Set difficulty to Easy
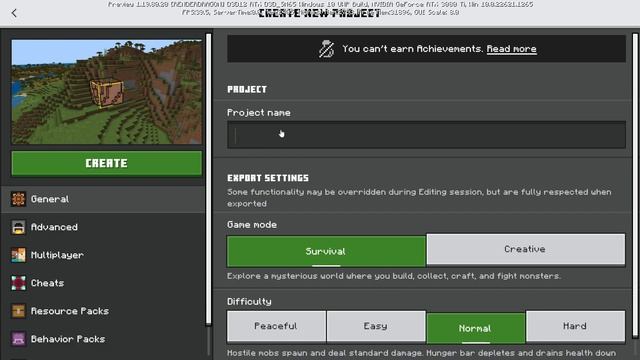 pyautogui.click(x=376, y=326)
